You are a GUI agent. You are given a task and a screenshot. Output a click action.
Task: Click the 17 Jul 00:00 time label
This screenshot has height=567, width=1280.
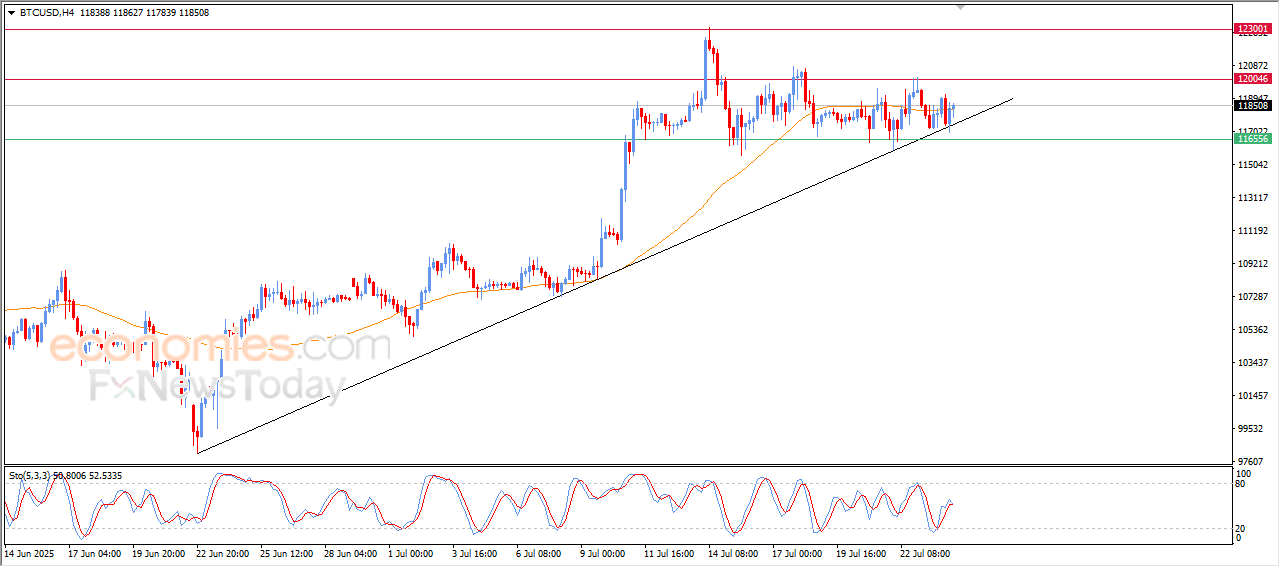tap(798, 552)
